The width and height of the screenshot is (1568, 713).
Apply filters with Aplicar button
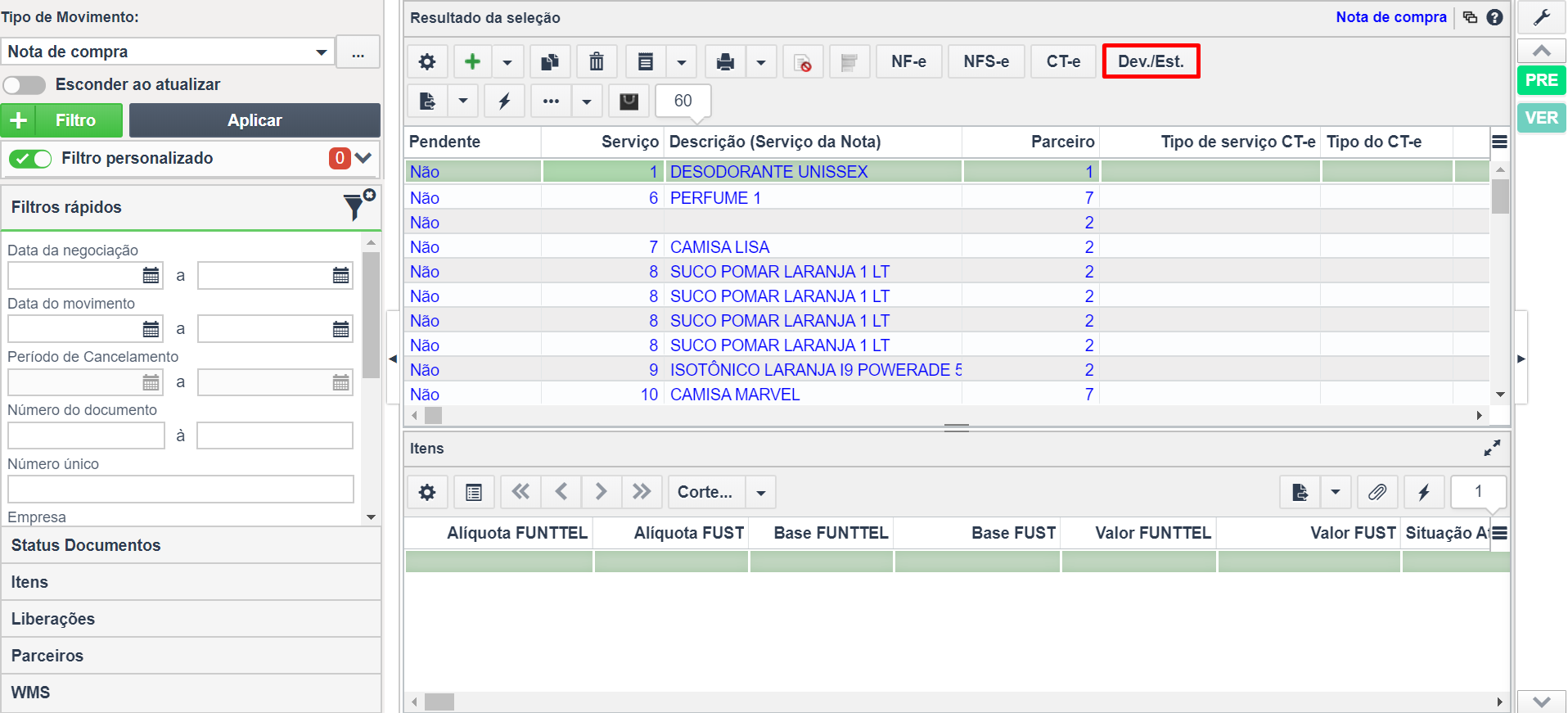(255, 120)
